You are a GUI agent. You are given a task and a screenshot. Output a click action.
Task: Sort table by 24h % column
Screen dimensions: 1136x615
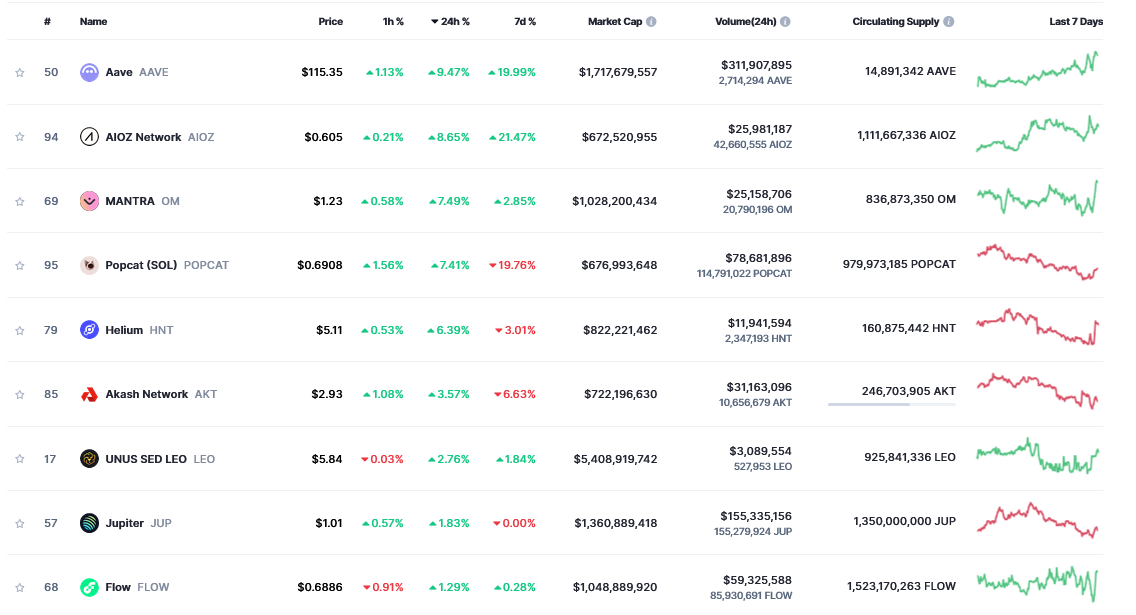450,22
